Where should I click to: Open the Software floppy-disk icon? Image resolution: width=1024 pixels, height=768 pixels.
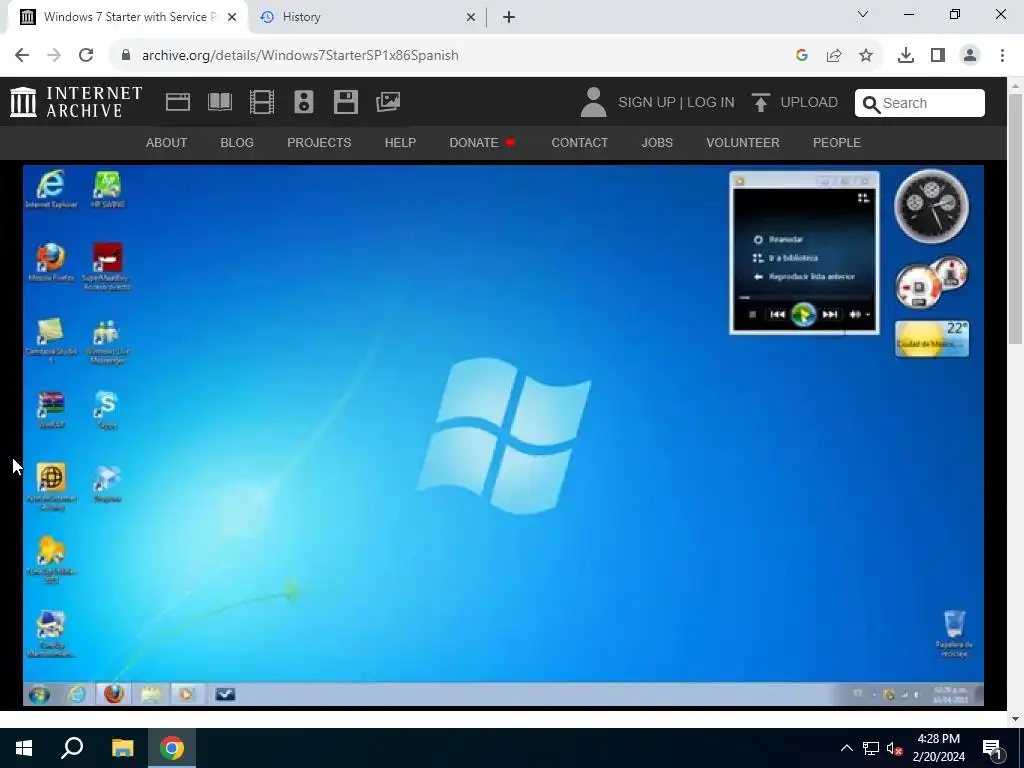click(345, 102)
